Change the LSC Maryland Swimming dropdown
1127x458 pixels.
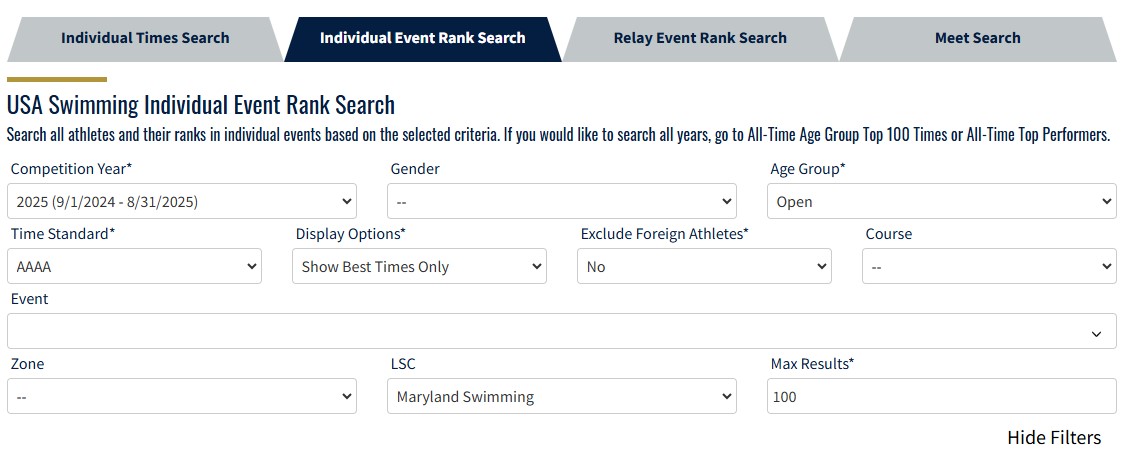coord(561,397)
